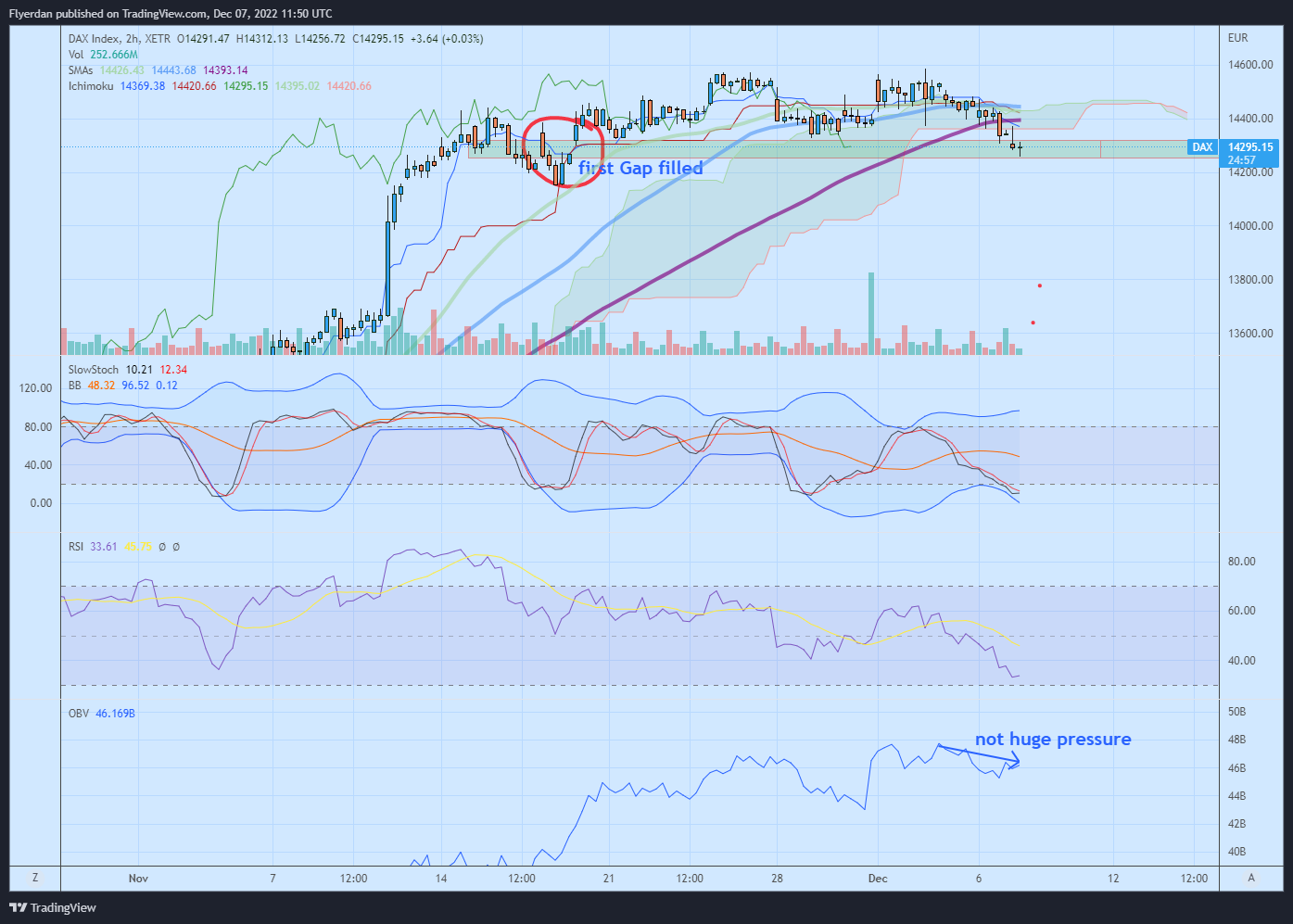This screenshot has height=924, width=1293.
Task: Click the SMA value 14443.68
Action: click(174, 70)
